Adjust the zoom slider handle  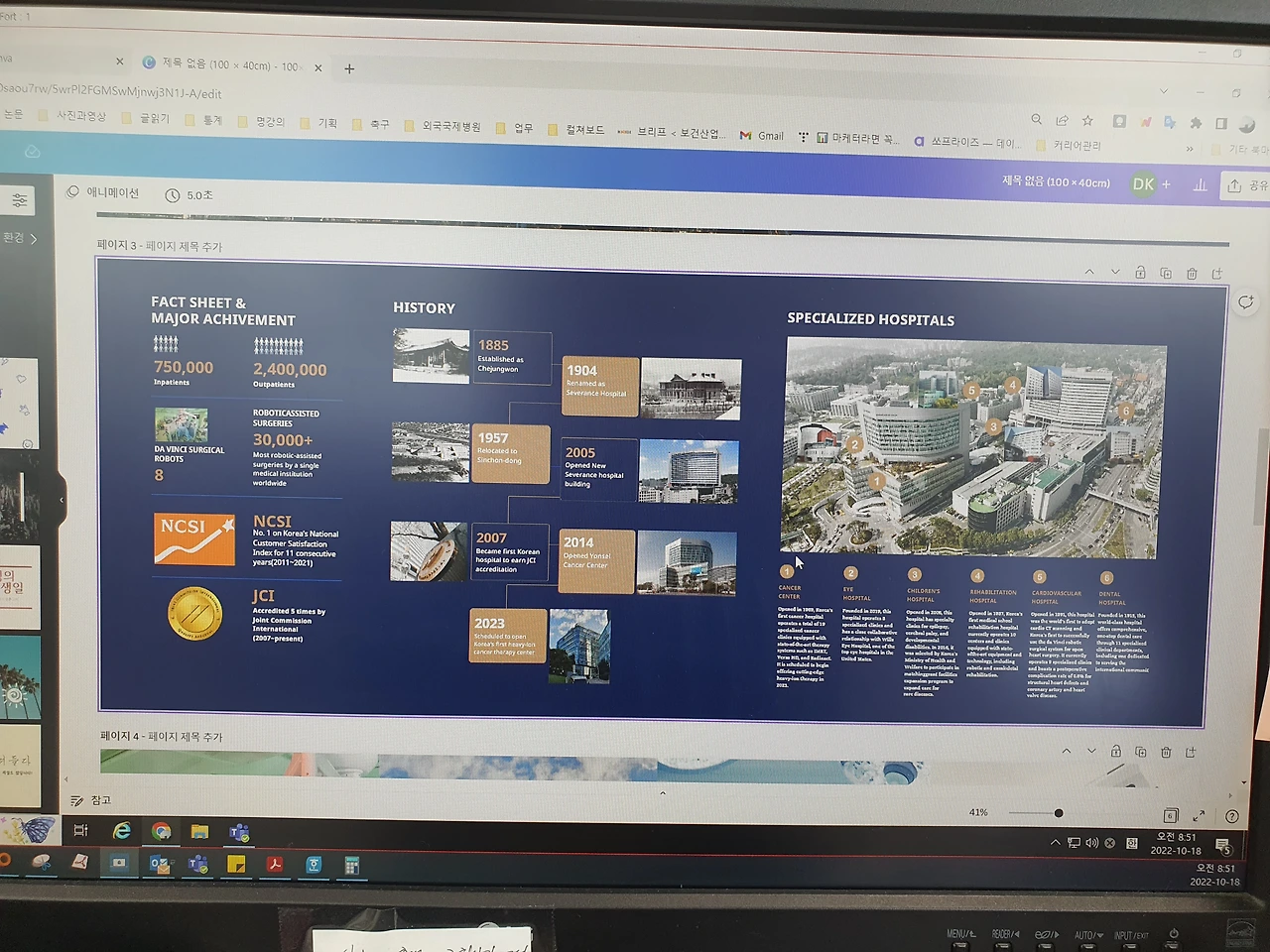(1059, 813)
